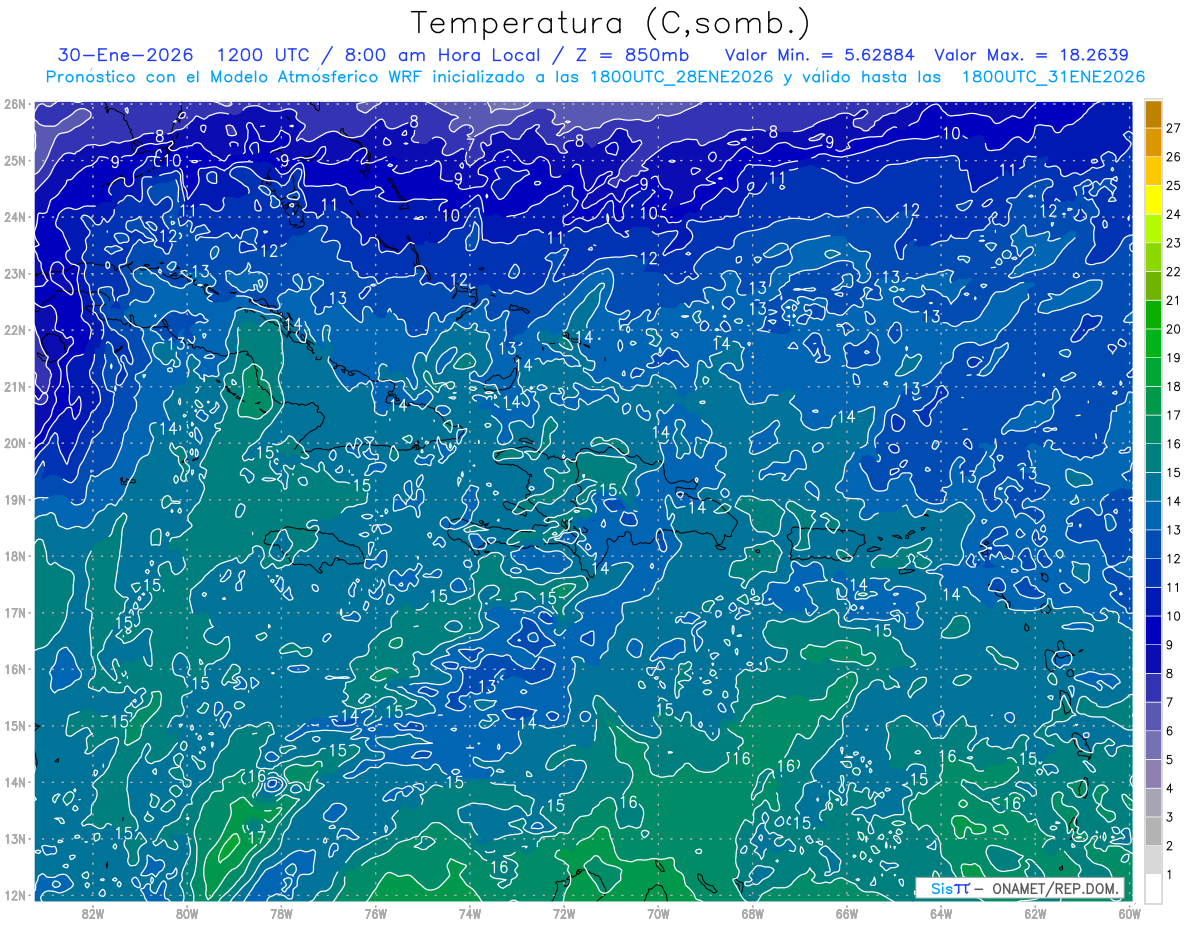Click the "72W" longitude axis label
Viewport: 1200px width, 927px height.
(563, 912)
